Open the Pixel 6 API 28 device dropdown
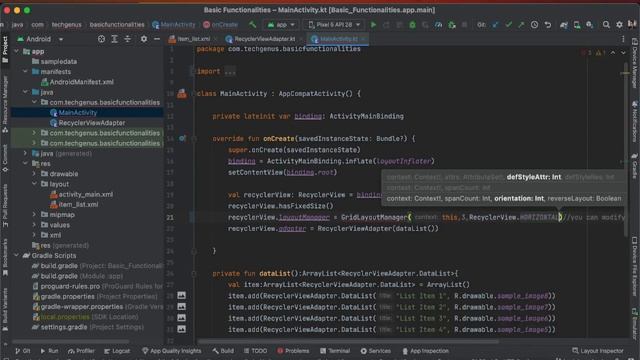640x360 pixels. tap(334, 25)
